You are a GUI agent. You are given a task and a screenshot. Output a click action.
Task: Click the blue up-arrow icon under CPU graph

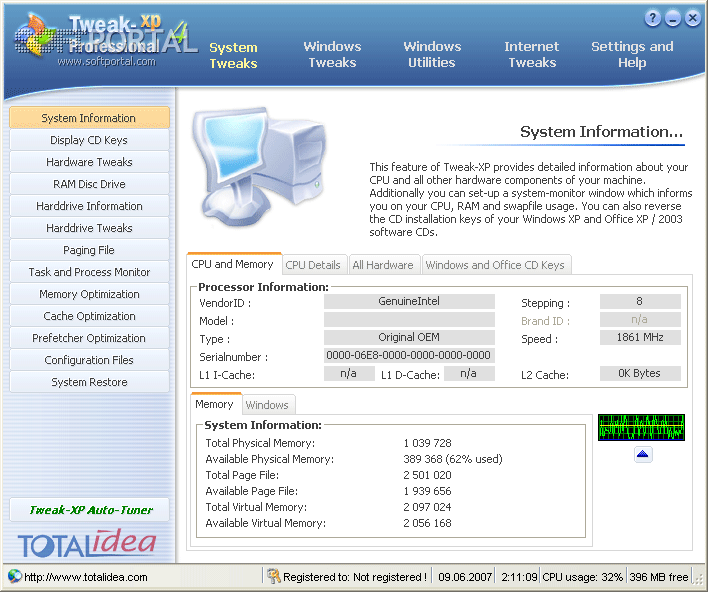pyautogui.click(x=643, y=454)
